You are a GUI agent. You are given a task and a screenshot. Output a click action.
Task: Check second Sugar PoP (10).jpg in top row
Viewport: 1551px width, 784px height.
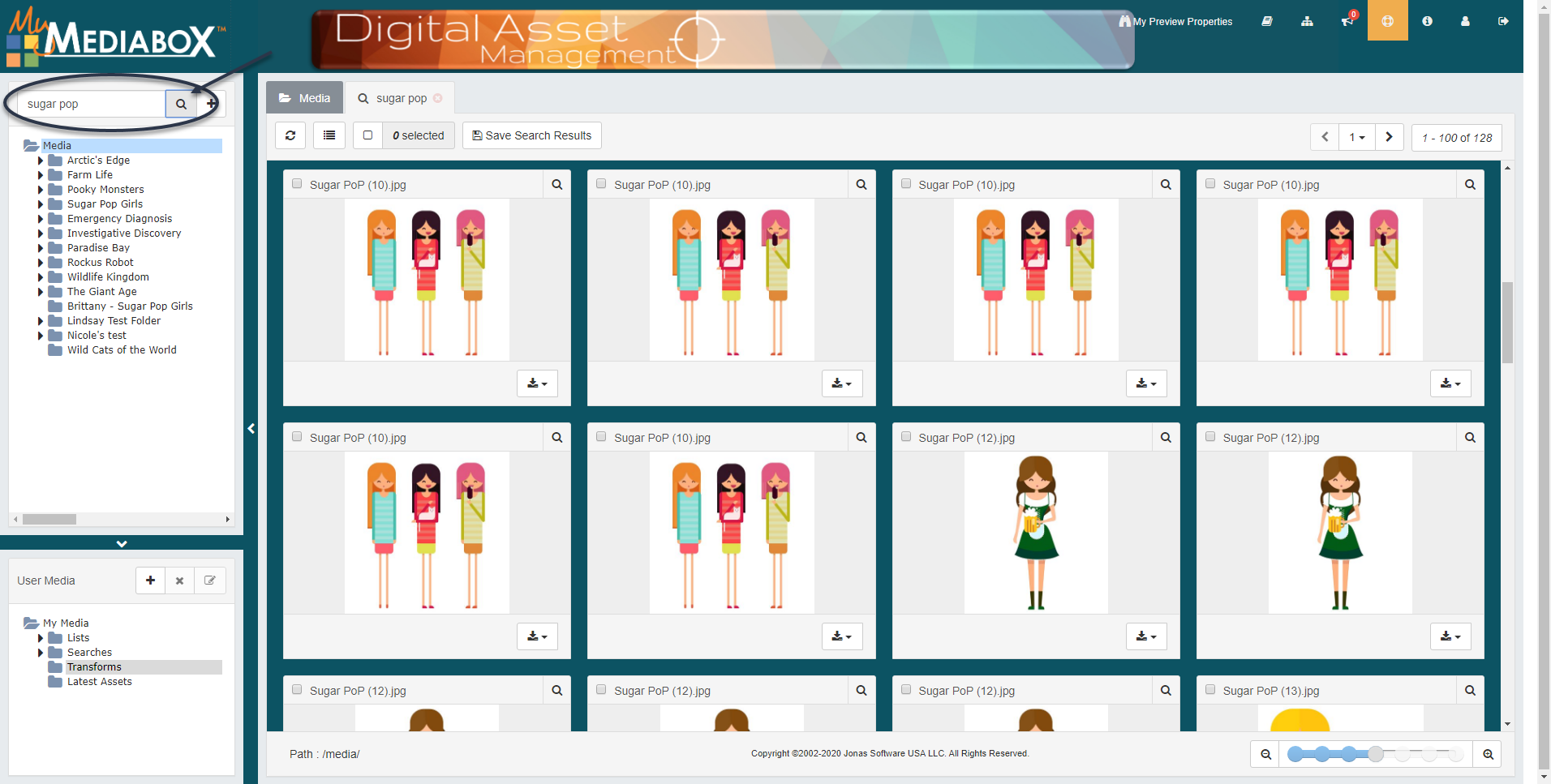601,184
